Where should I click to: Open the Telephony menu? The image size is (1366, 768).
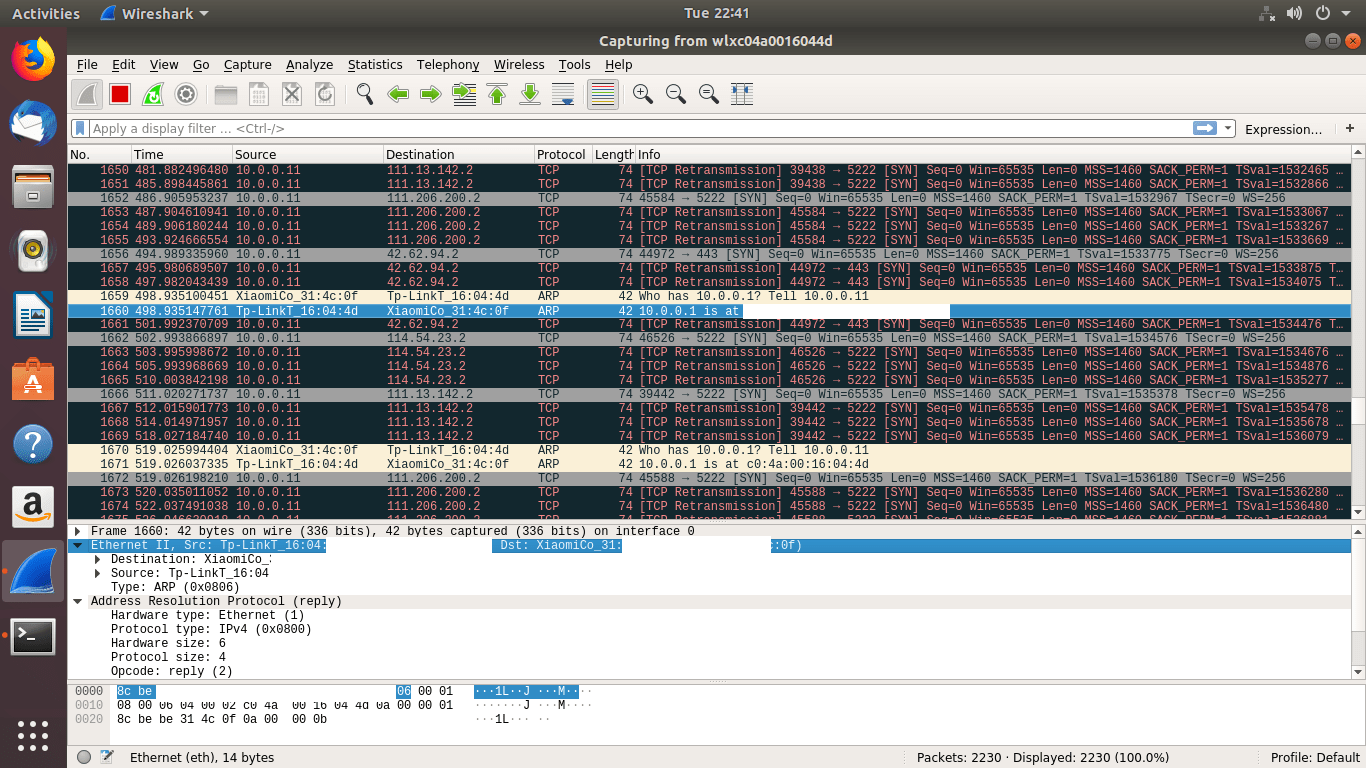tap(448, 64)
